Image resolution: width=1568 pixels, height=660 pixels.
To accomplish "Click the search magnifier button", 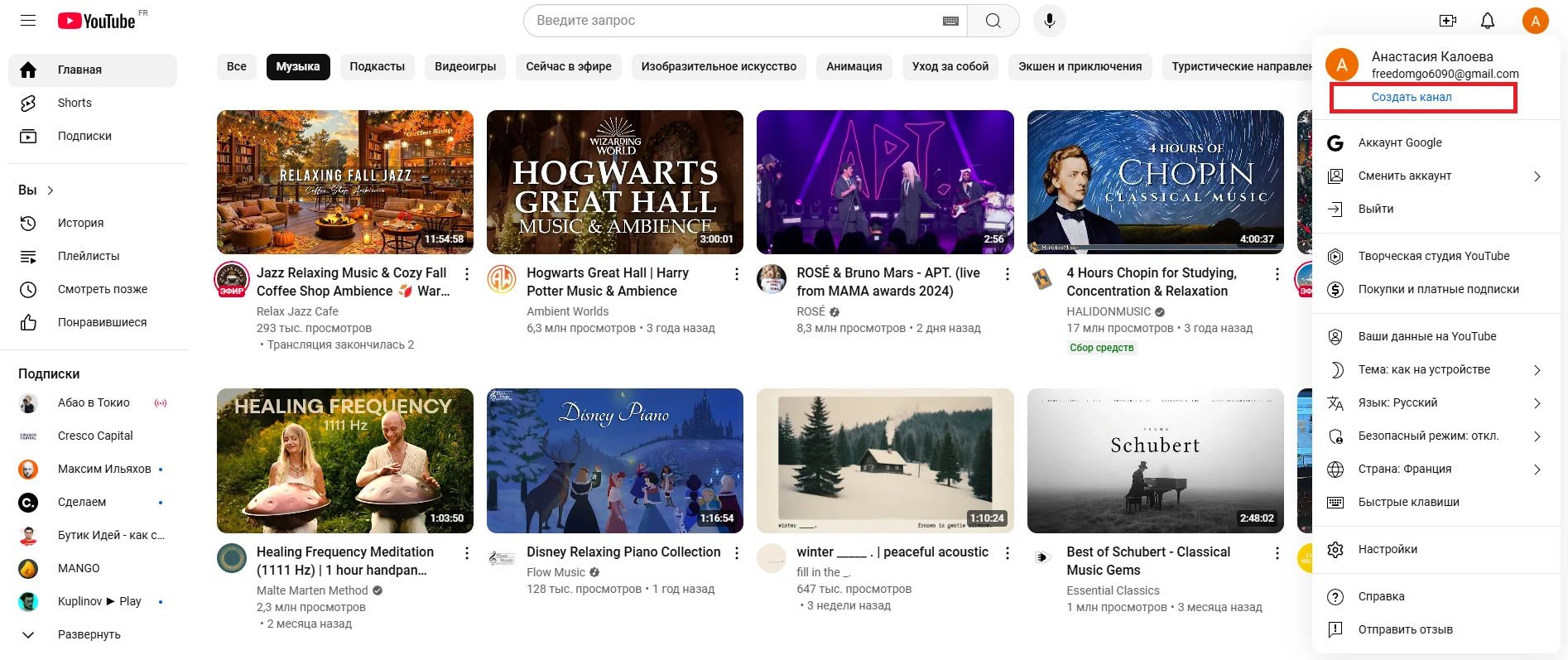I will point(993,21).
